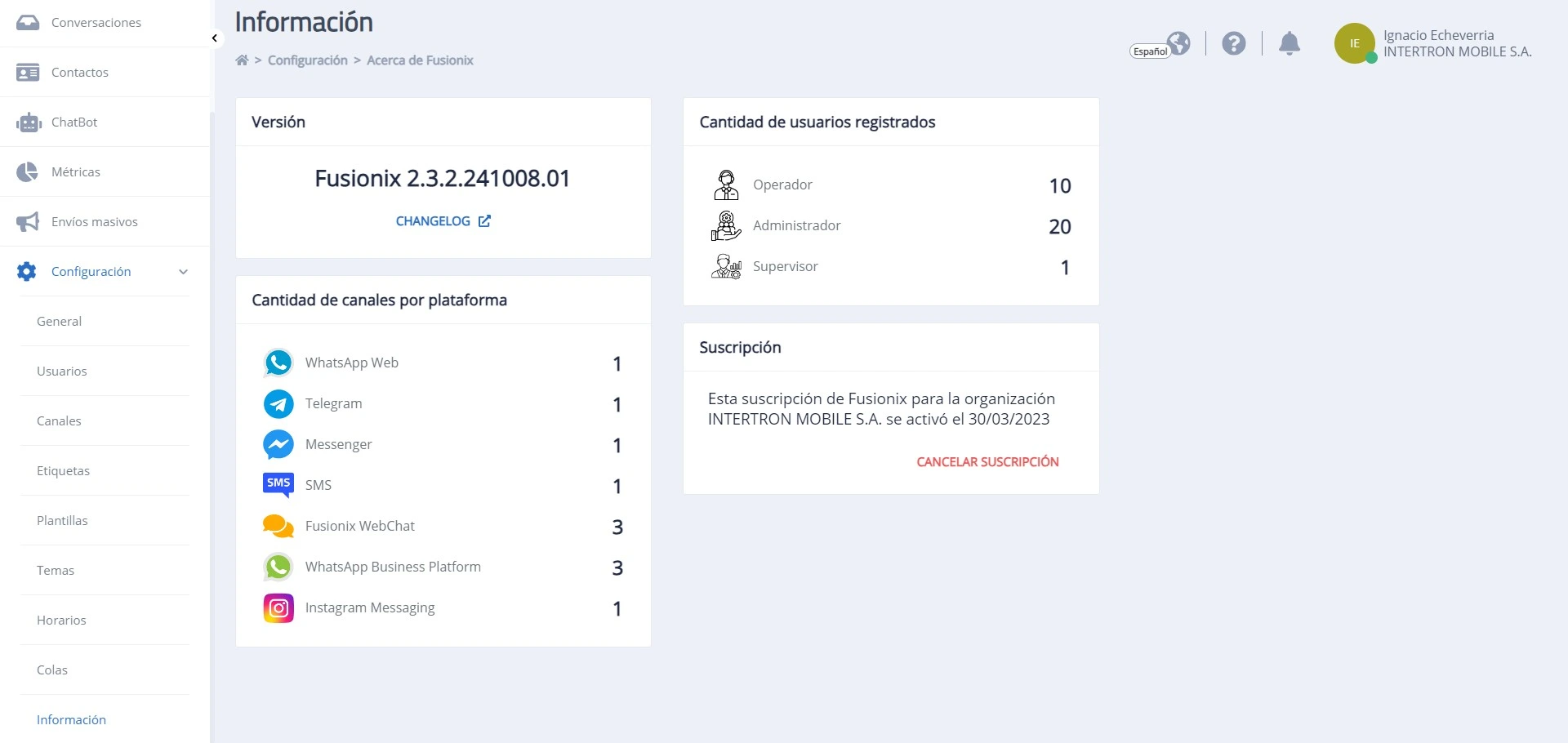
Task: Click the Operador count 10
Action: [1060, 186]
